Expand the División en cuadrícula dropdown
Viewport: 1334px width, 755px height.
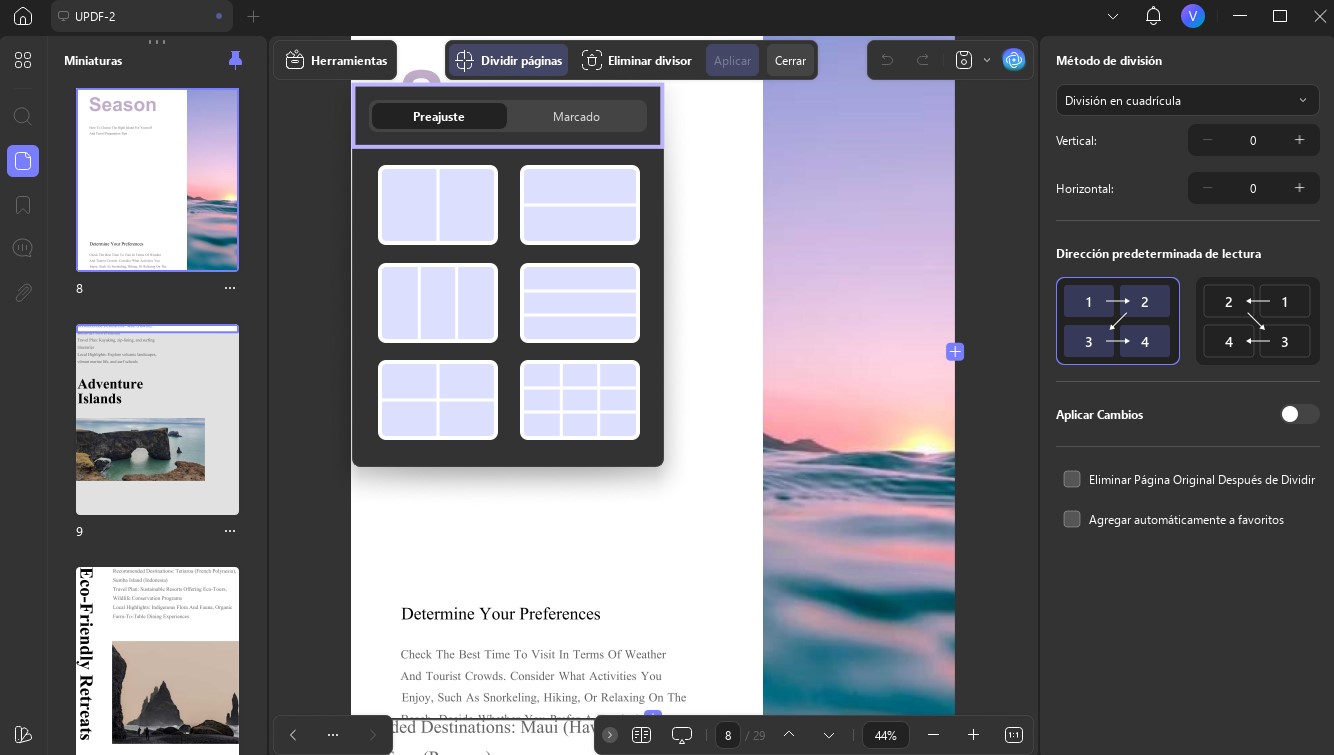[1187, 100]
